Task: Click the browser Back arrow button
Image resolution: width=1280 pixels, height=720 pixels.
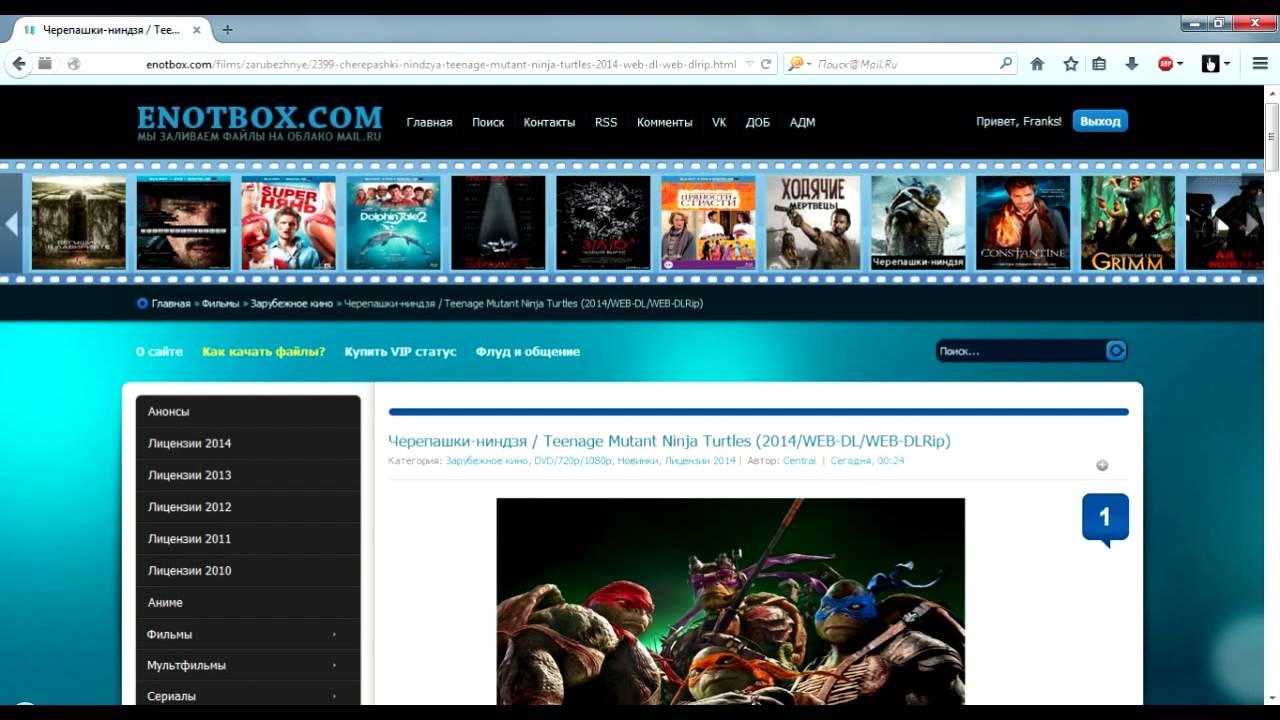Action: [x=19, y=63]
